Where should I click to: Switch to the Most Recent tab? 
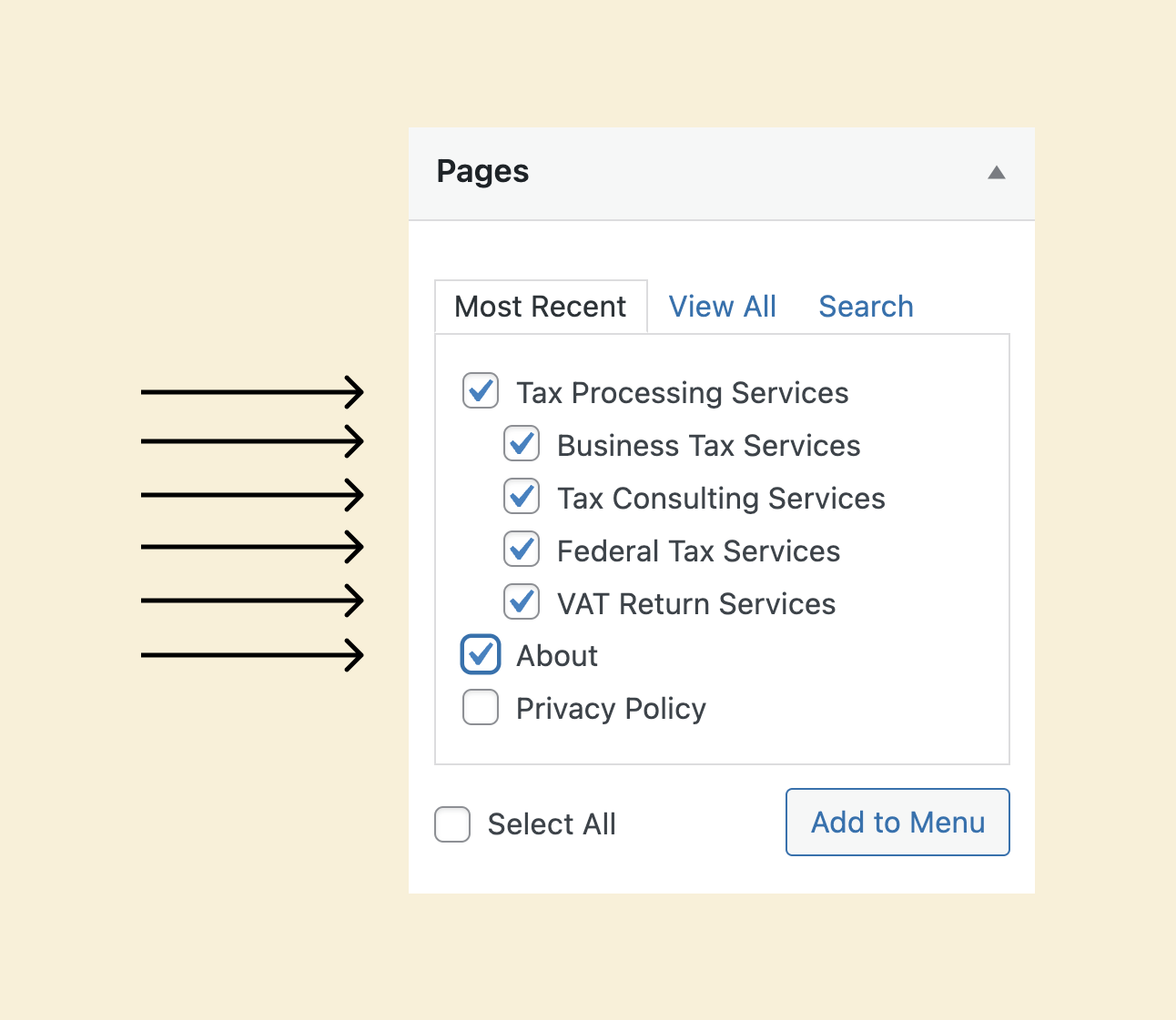point(541,307)
